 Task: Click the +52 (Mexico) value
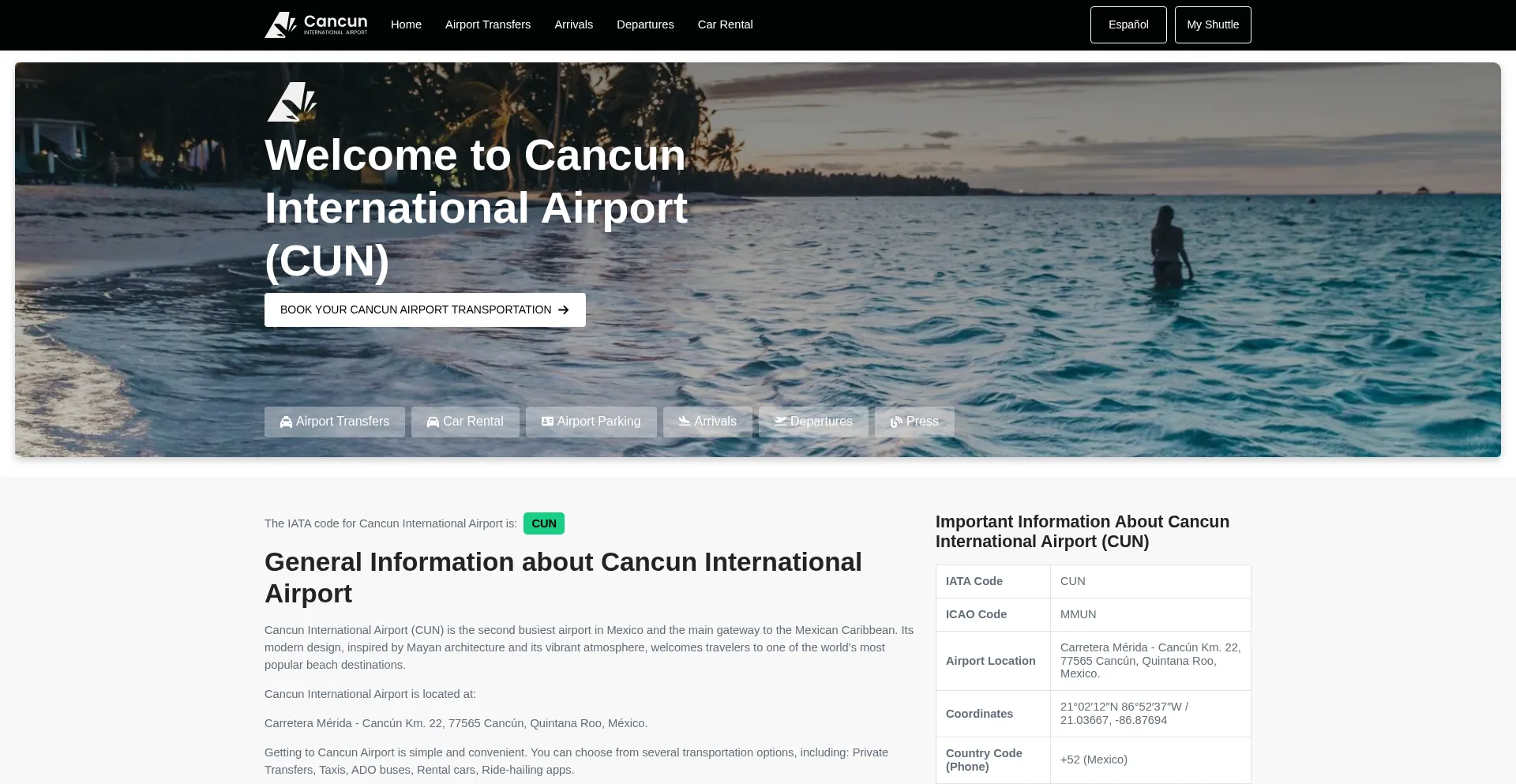(1094, 760)
